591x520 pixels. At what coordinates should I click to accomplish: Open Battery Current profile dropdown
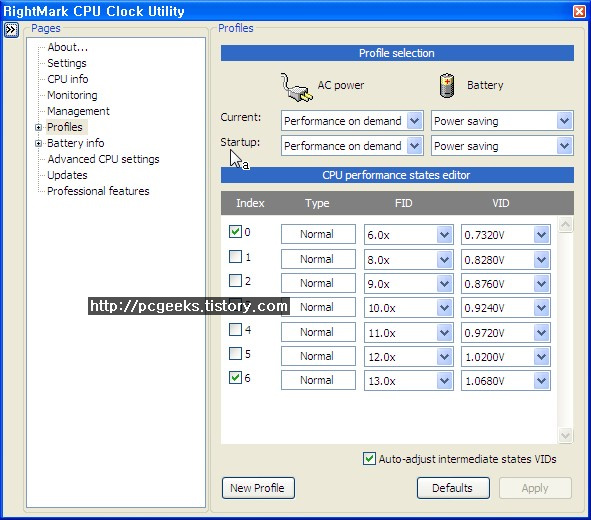pyautogui.click(x=564, y=121)
